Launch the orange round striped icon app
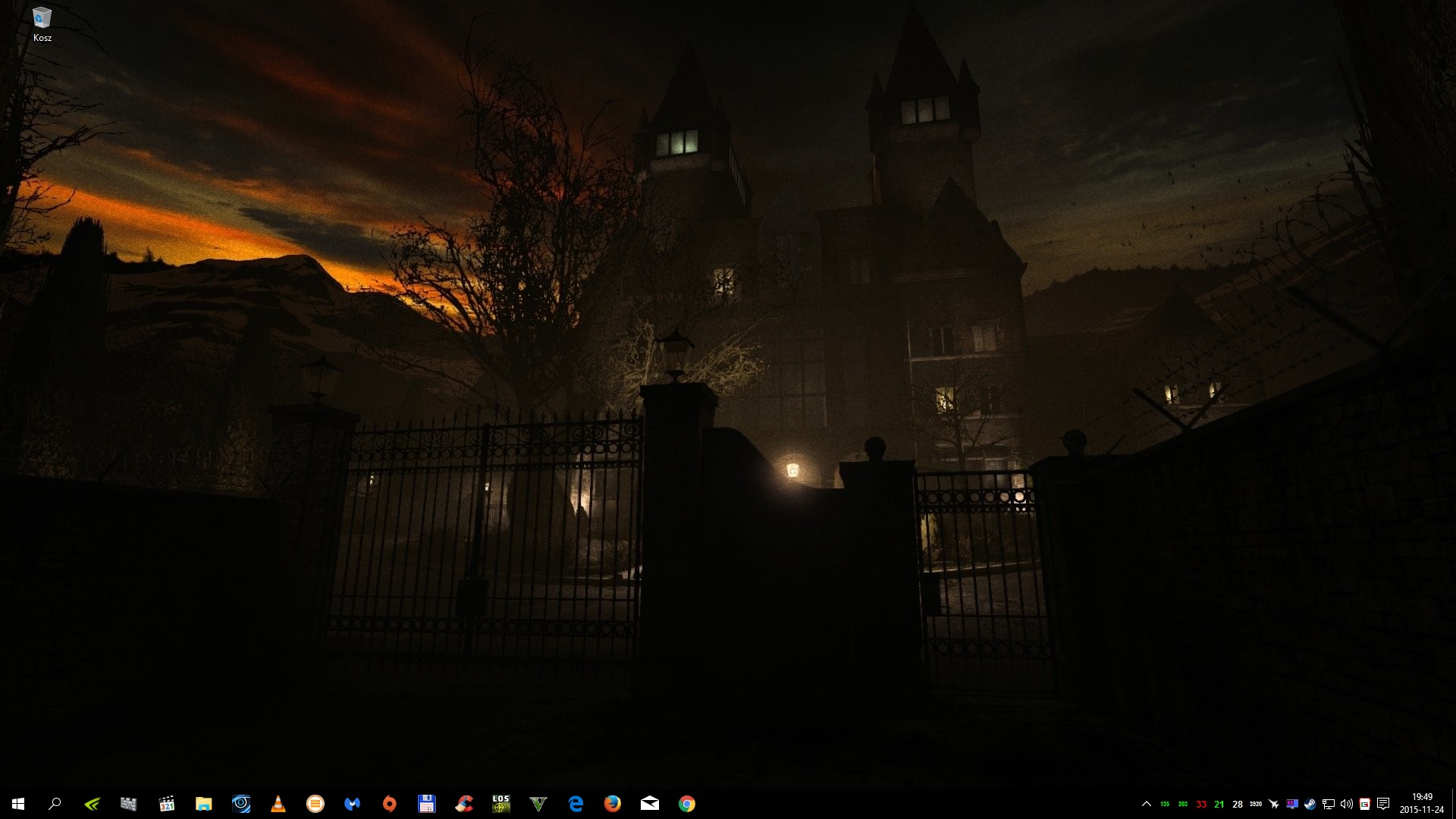The image size is (1456, 819). (315, 804)
